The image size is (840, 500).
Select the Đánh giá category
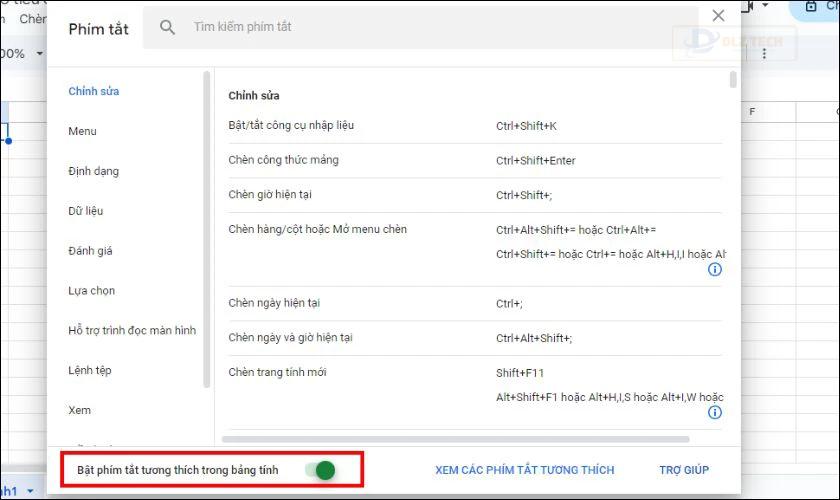90,251
